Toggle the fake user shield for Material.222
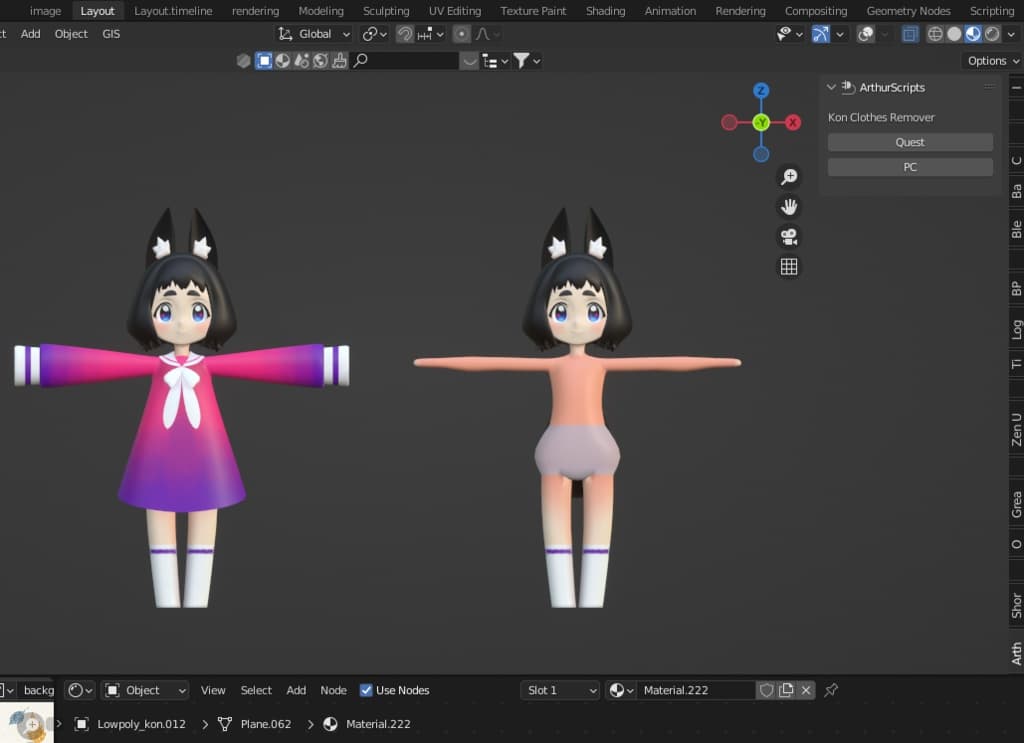Screen dimensions: 1024x743 [766, 690]
